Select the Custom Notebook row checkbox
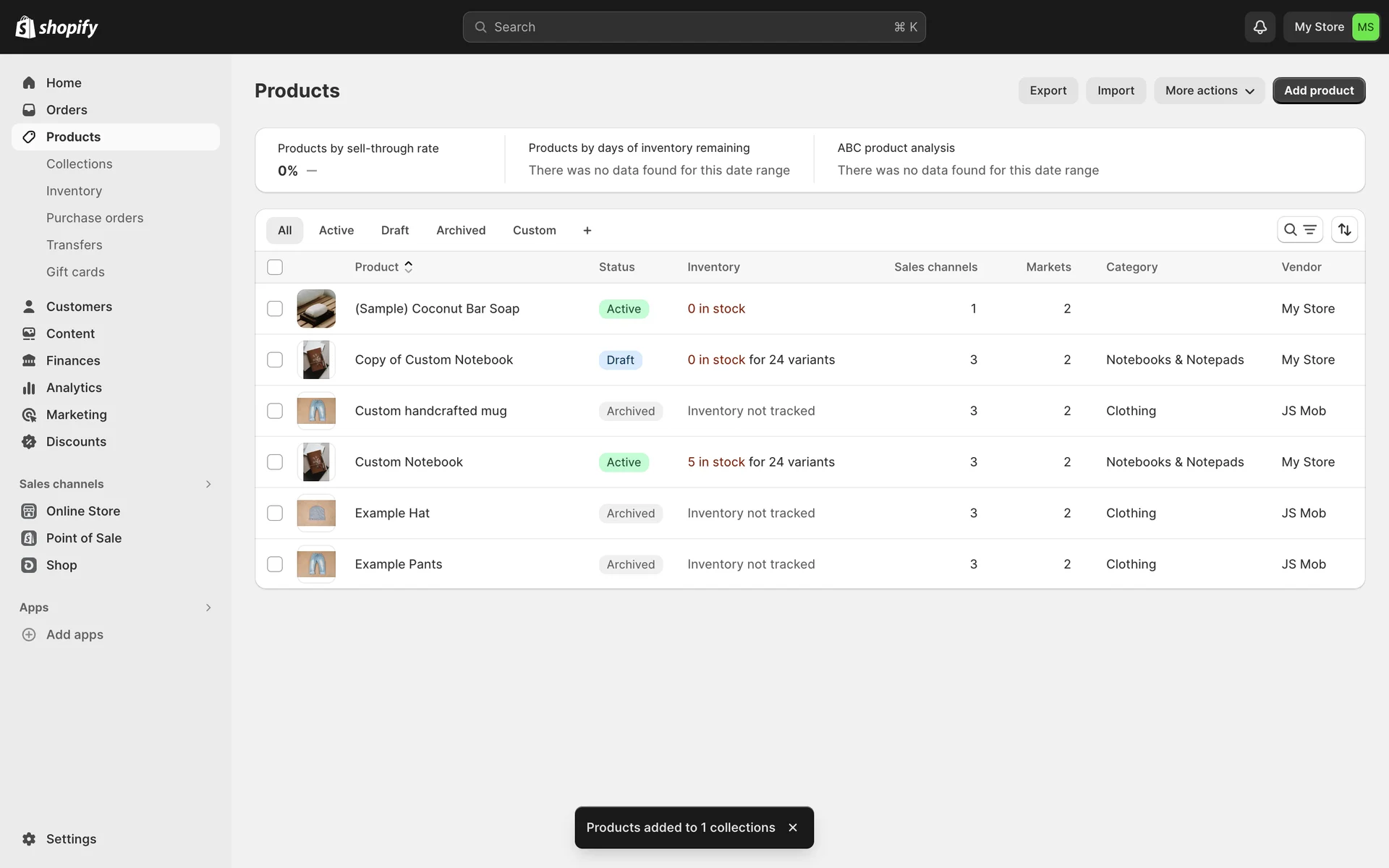1389x868 pixels. [275, 461]
